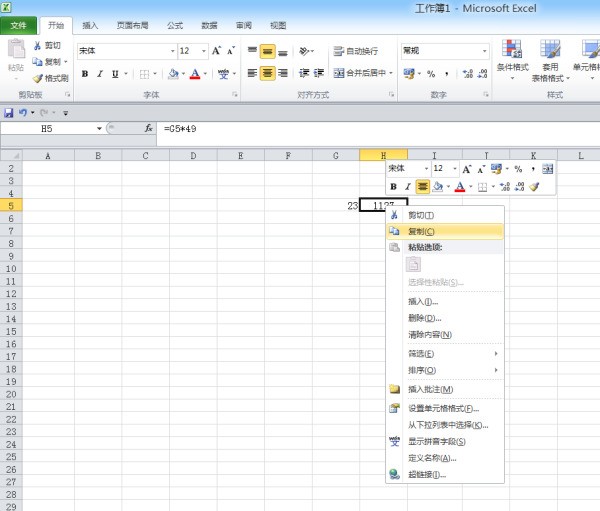The image size is (600, 511).
Task: Decrease font size with the ribbon's small A
Action: click(x=231, y=51)
